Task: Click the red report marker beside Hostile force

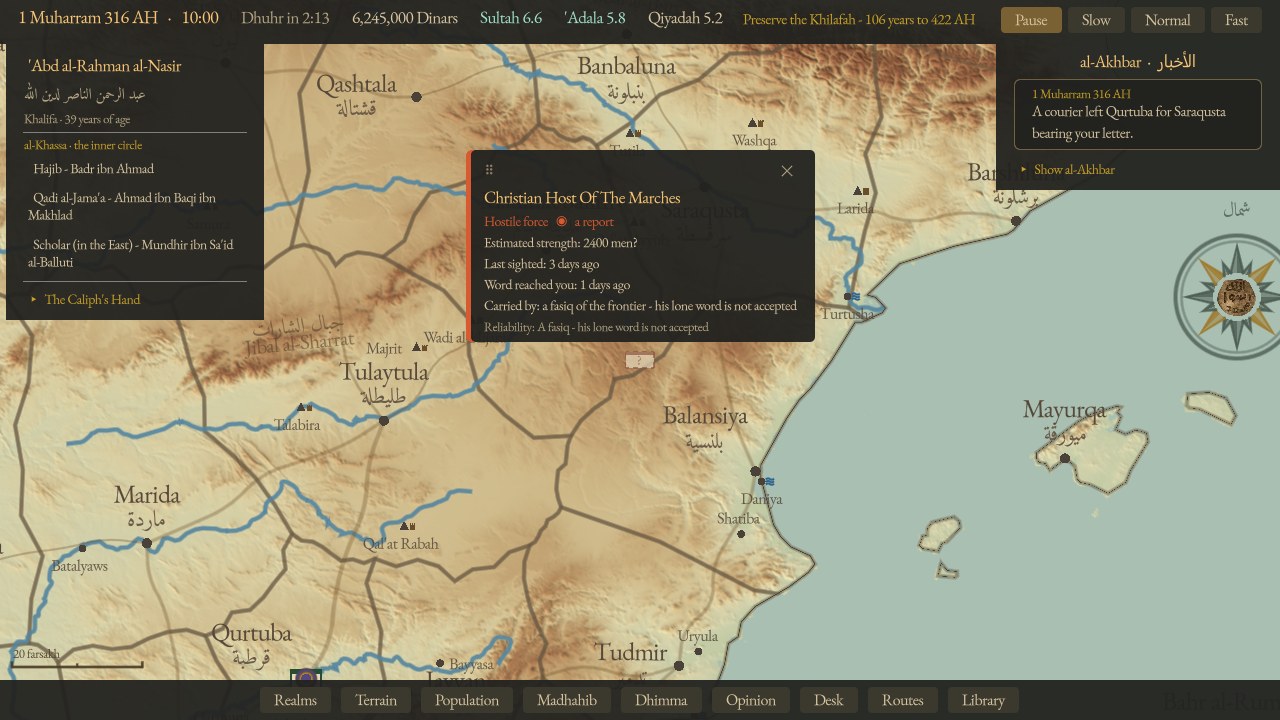Action: [x=562, y=221]
